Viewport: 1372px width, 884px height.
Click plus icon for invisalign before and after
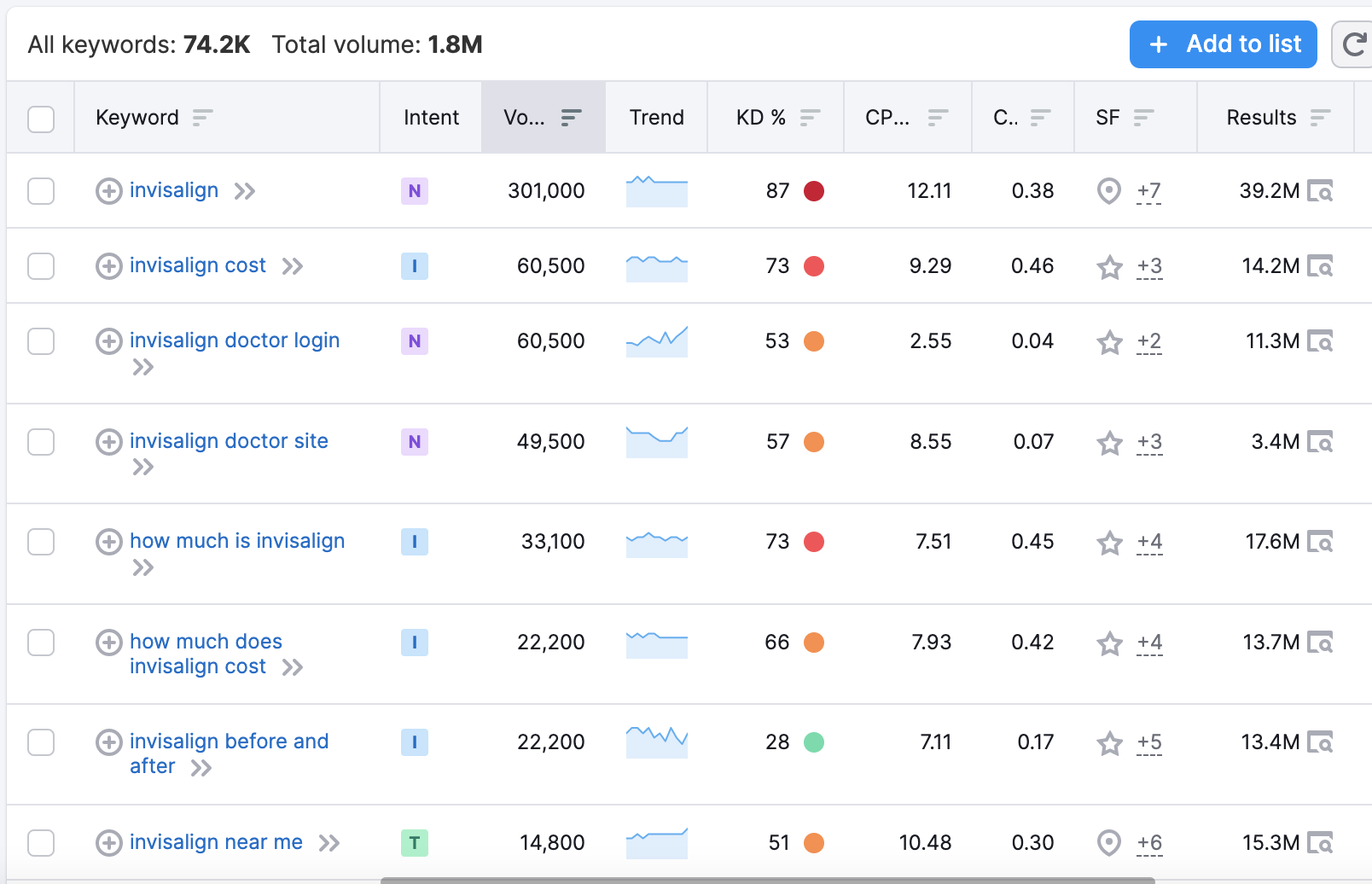pyautogui.click(x=108, y=742)
